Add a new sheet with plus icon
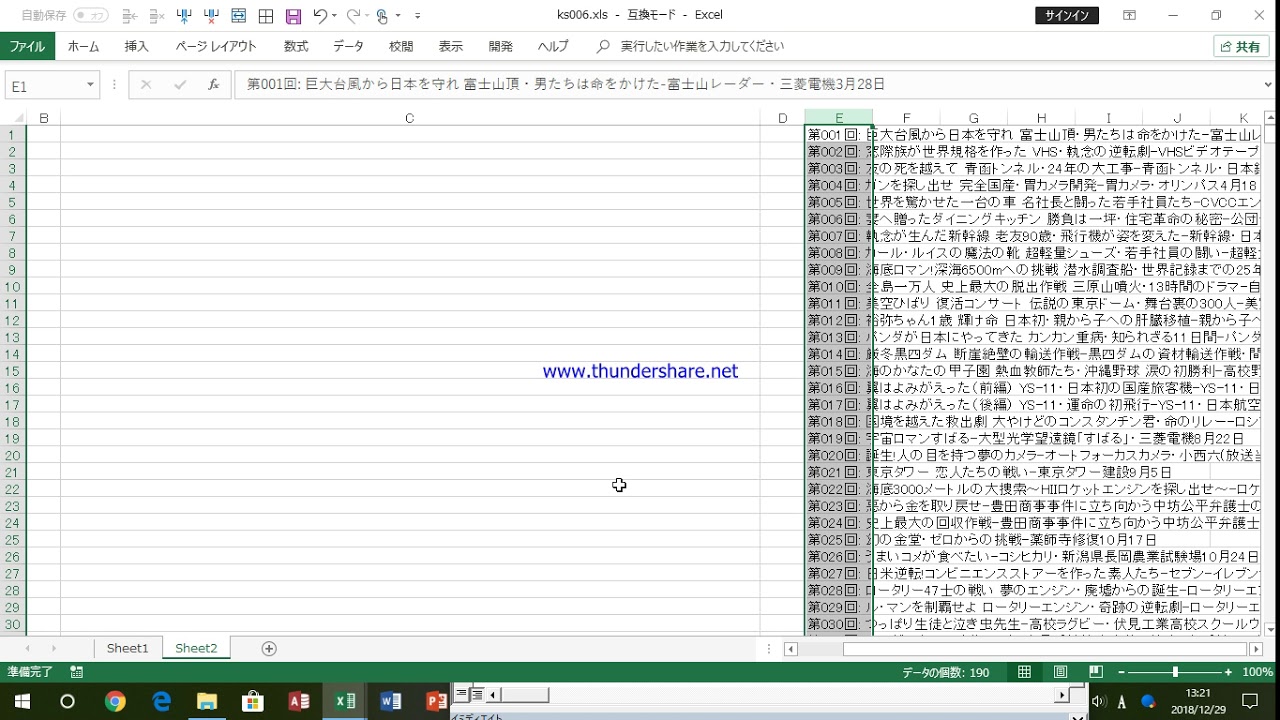The height and width of the screenshot is (720, 1280). point(268,648)
